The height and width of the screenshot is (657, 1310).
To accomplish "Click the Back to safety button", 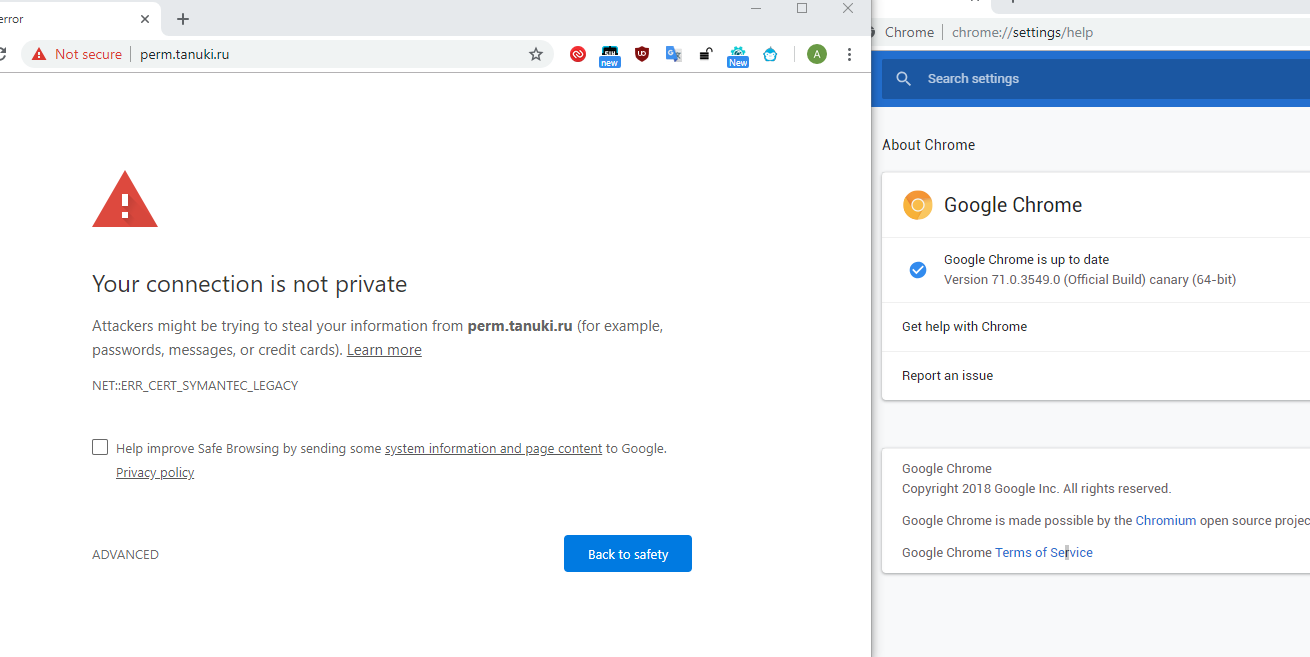I will 627,553.
